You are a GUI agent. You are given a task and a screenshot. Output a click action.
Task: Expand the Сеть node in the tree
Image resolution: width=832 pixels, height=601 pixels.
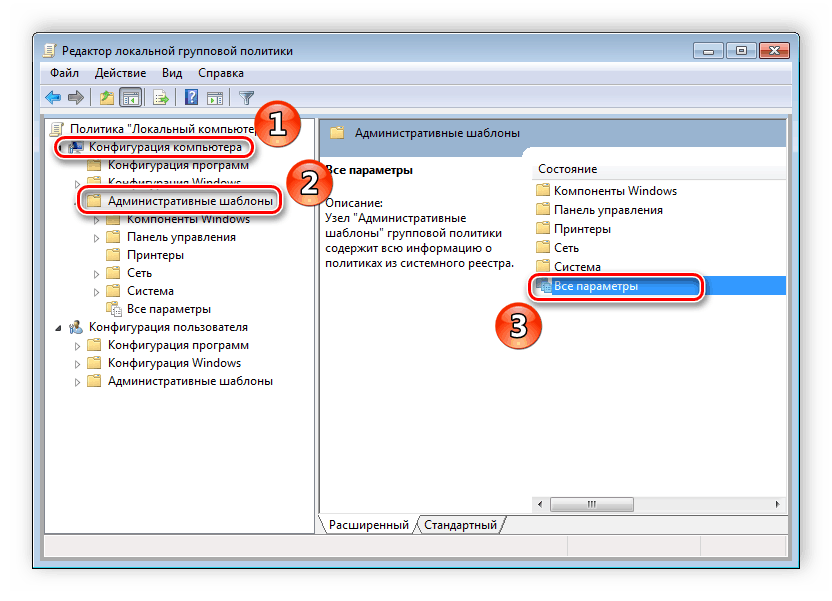pos(97,274)
